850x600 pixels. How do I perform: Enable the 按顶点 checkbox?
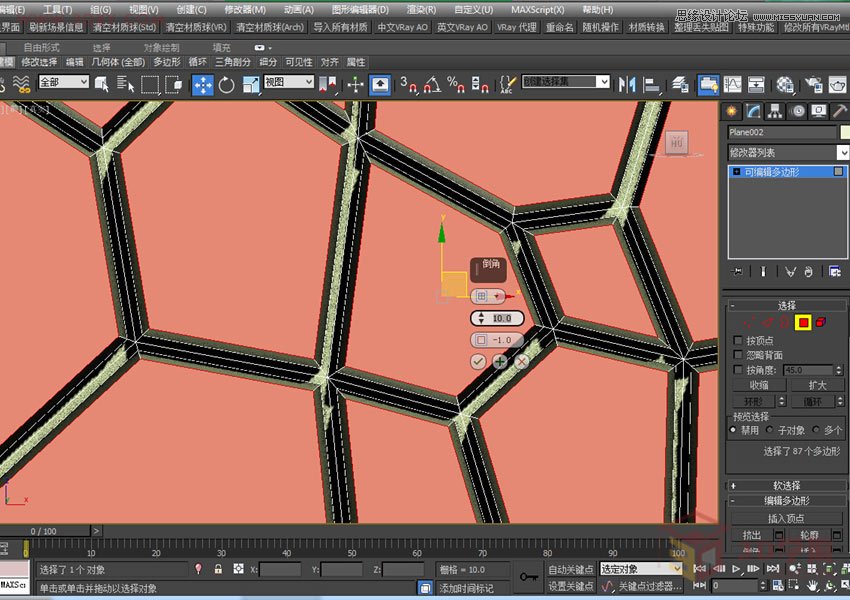click(738, 340)
